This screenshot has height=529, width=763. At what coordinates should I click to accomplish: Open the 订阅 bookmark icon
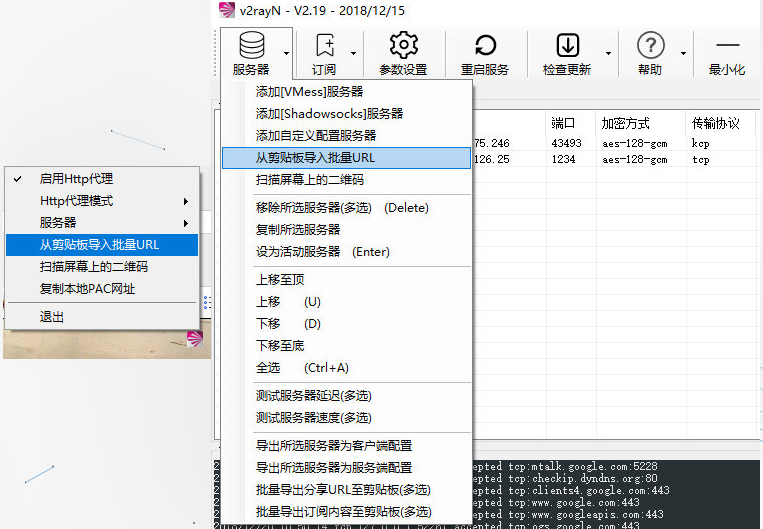click(325, 45)
